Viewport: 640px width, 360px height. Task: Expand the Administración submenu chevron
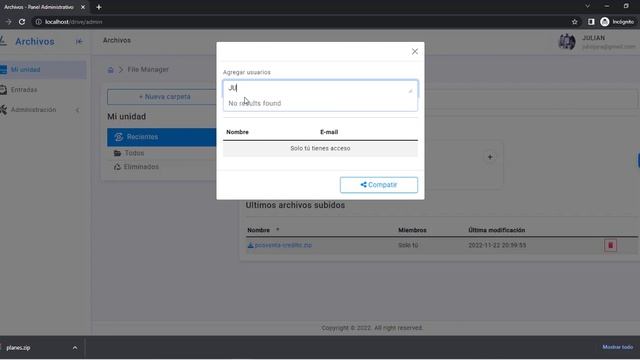(78, 110)
